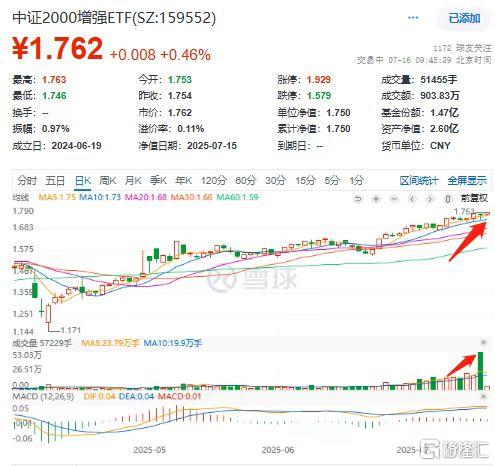The image size is (495, 466).
Task: Switch to the 周K weekly chart tab
Action: tap(108, 181)
